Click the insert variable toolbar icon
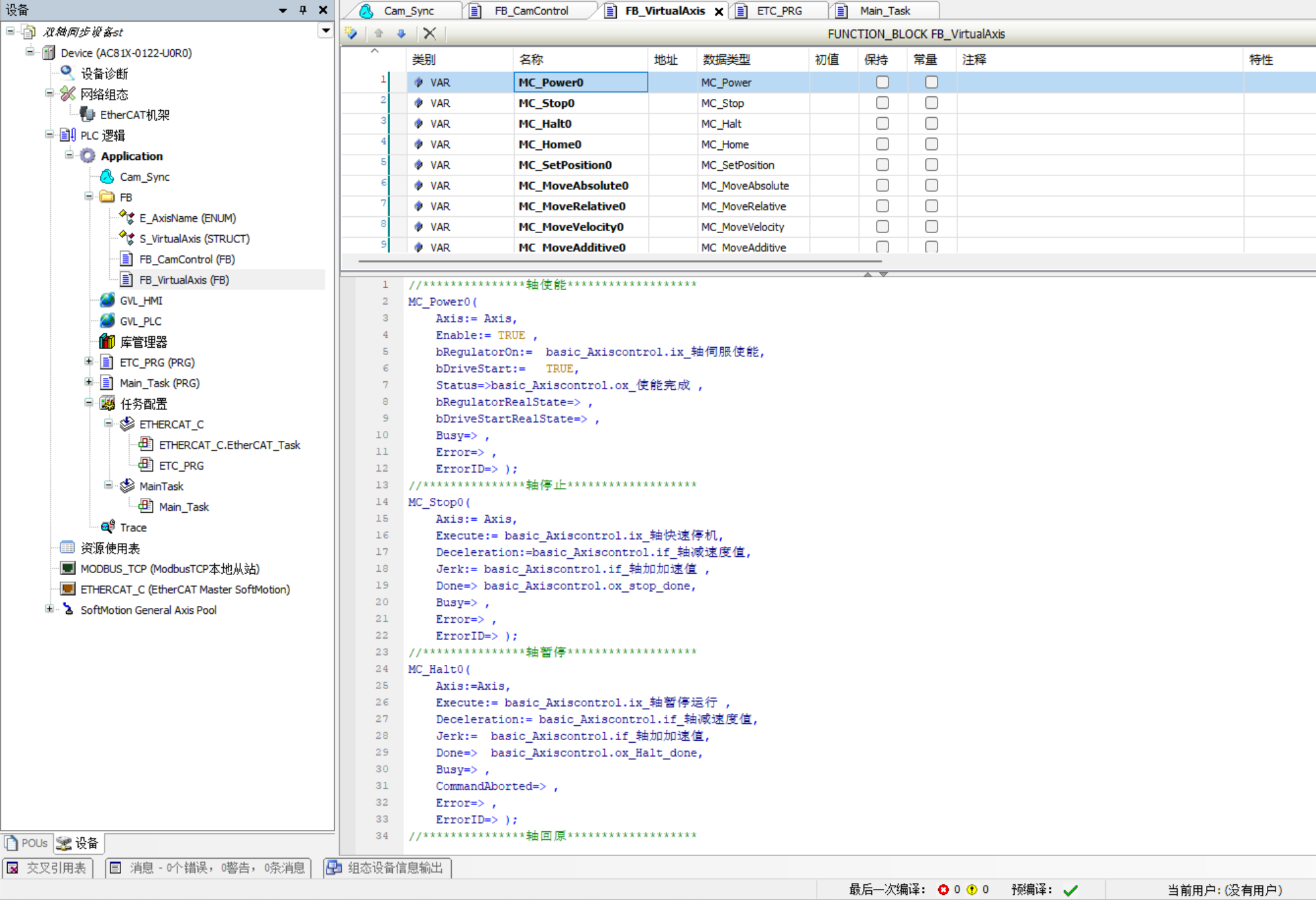 pos(352,33)
